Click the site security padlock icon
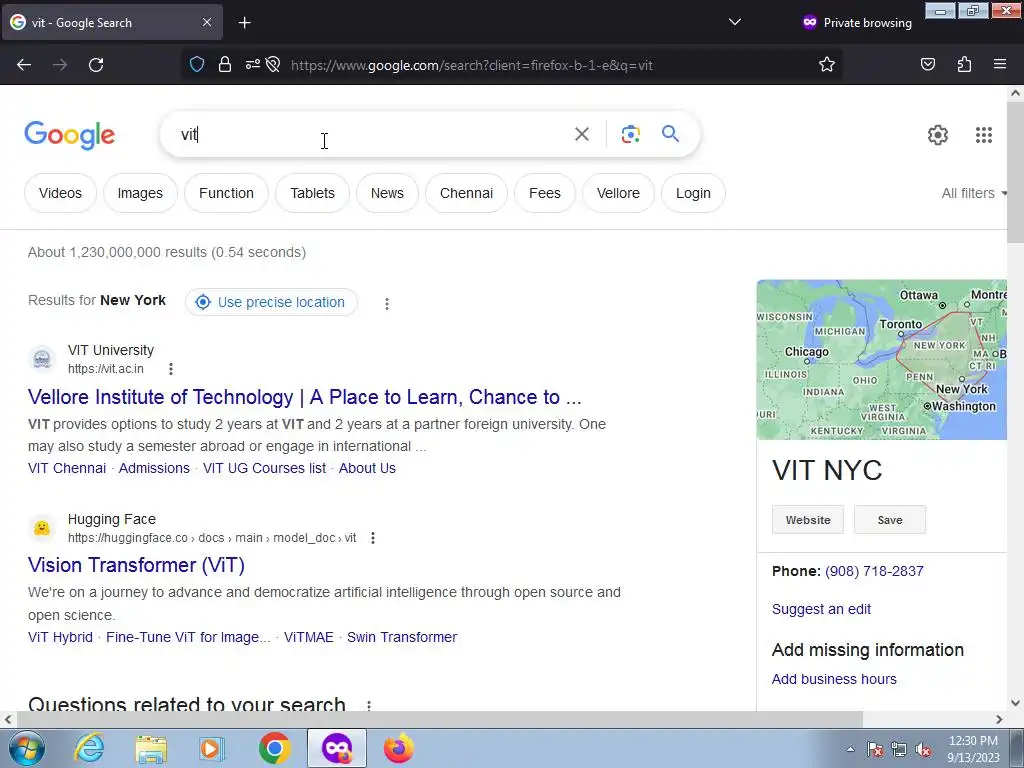Image resolution: width=1024 pixels, height=768 pixels. [x=225, y=65]
